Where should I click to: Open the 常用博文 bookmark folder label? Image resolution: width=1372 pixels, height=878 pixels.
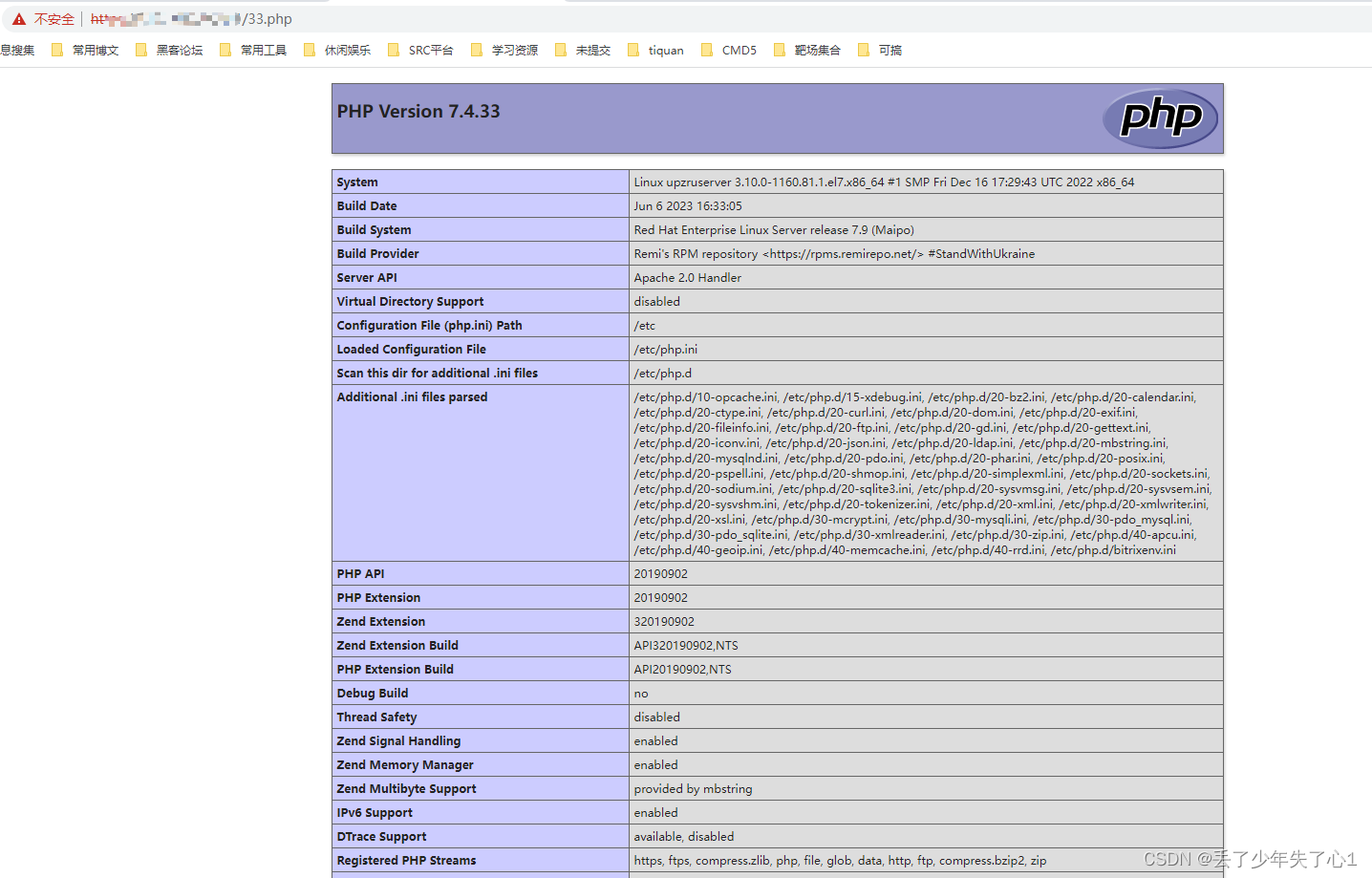tap(96, 51)
